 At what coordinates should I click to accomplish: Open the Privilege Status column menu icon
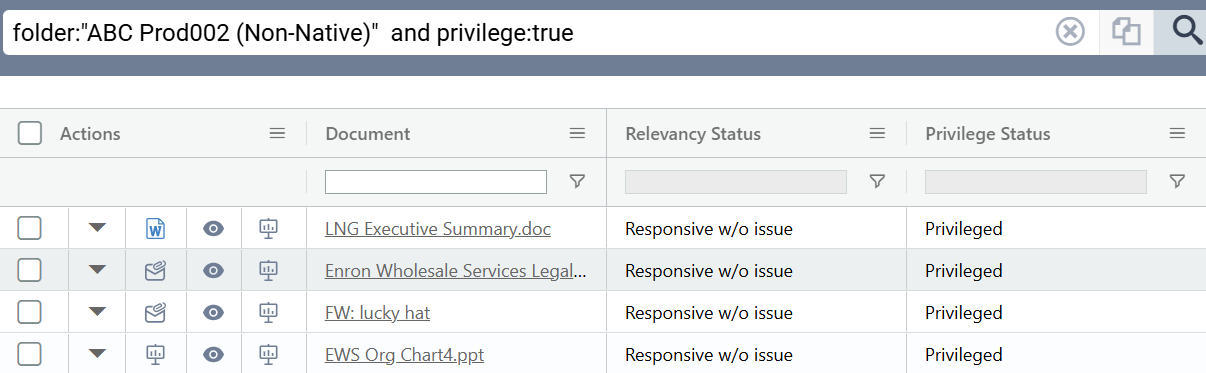coord(1177,133)
